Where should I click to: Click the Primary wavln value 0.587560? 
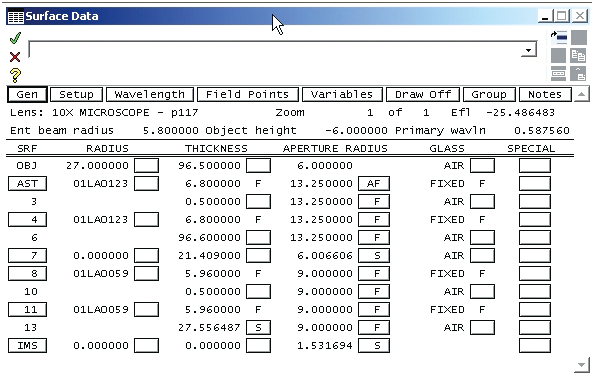[x=542, y=131]
